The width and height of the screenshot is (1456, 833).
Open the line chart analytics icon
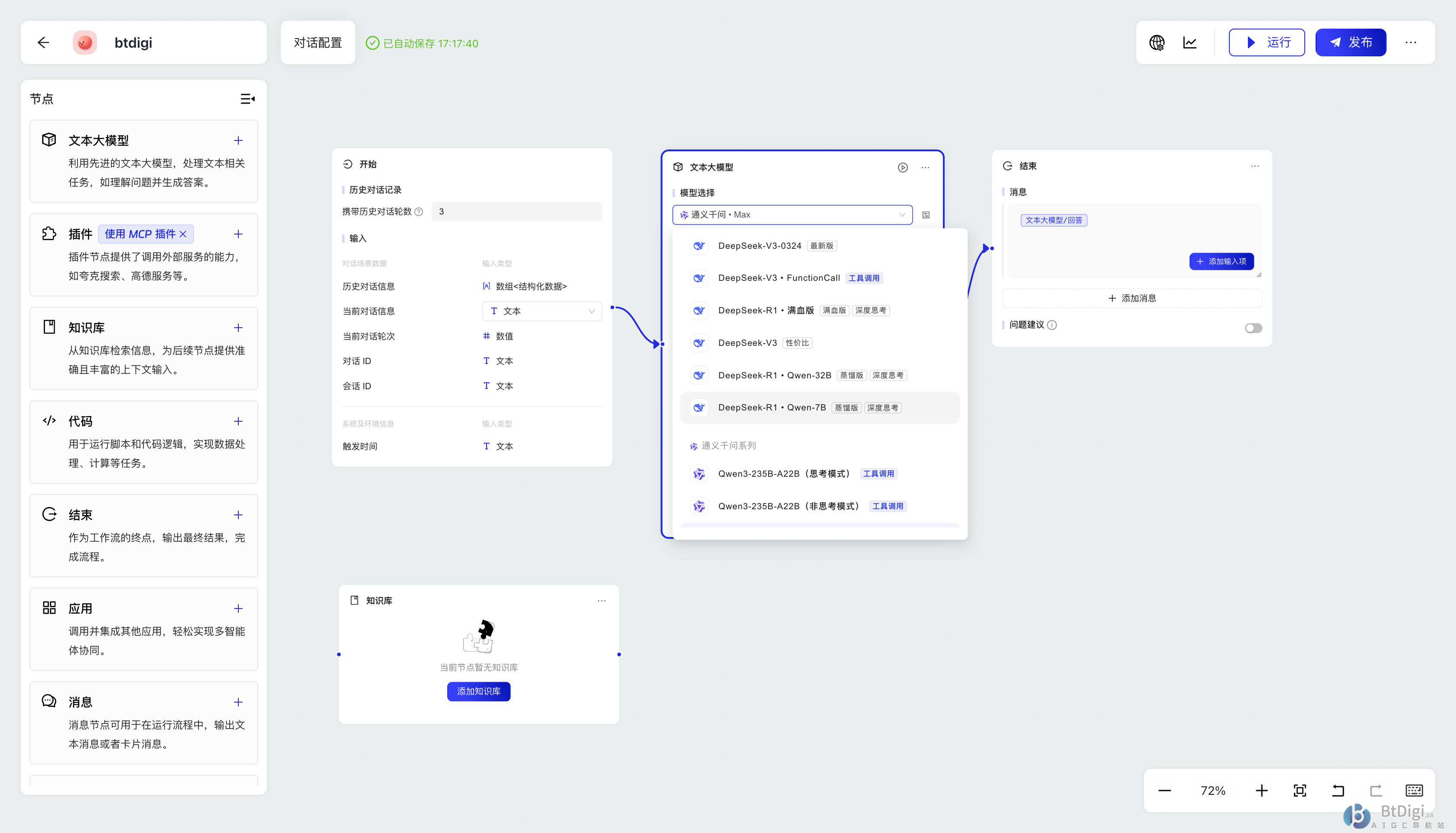pyautogui.click(x=1190, y=42)
